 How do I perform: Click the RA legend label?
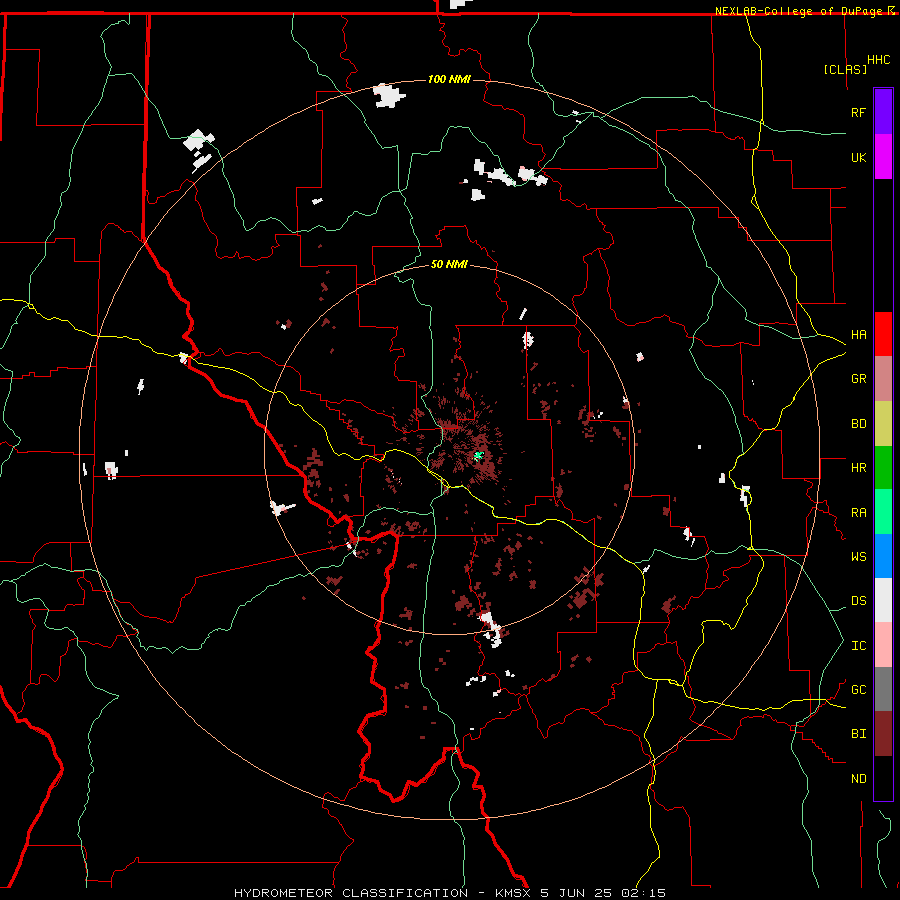pos(858,513)
